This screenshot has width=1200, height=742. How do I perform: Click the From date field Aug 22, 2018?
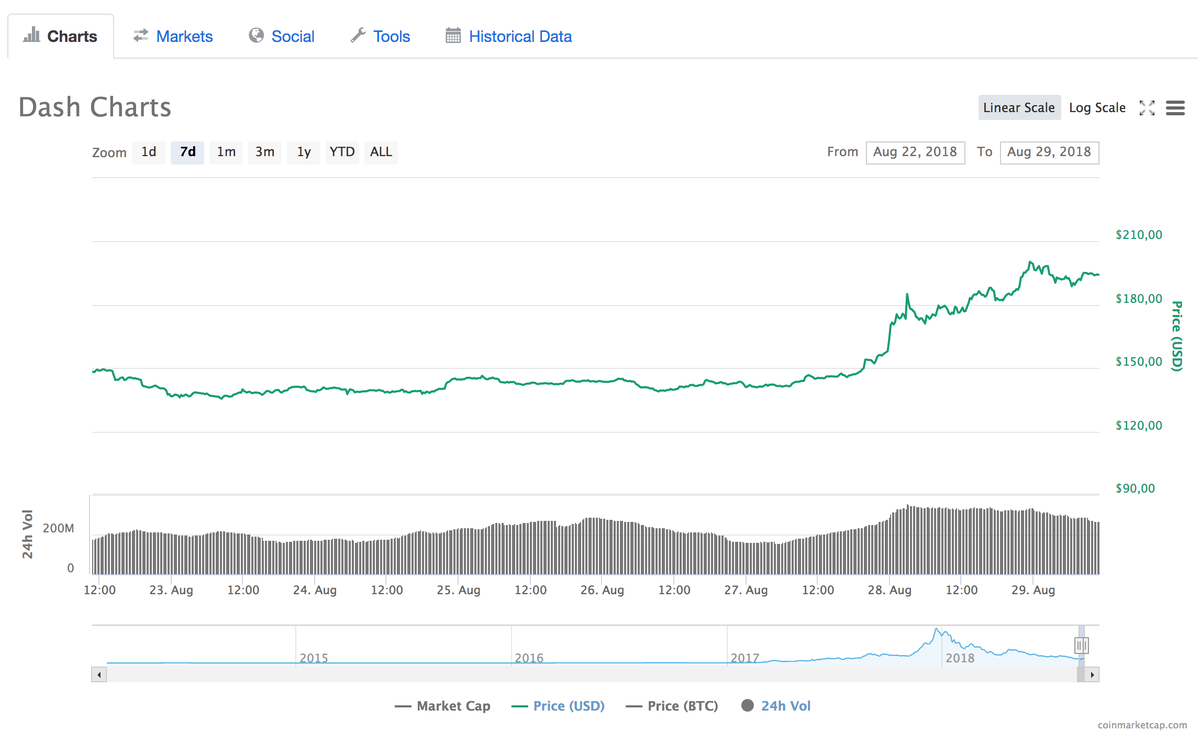coord(915,152)
